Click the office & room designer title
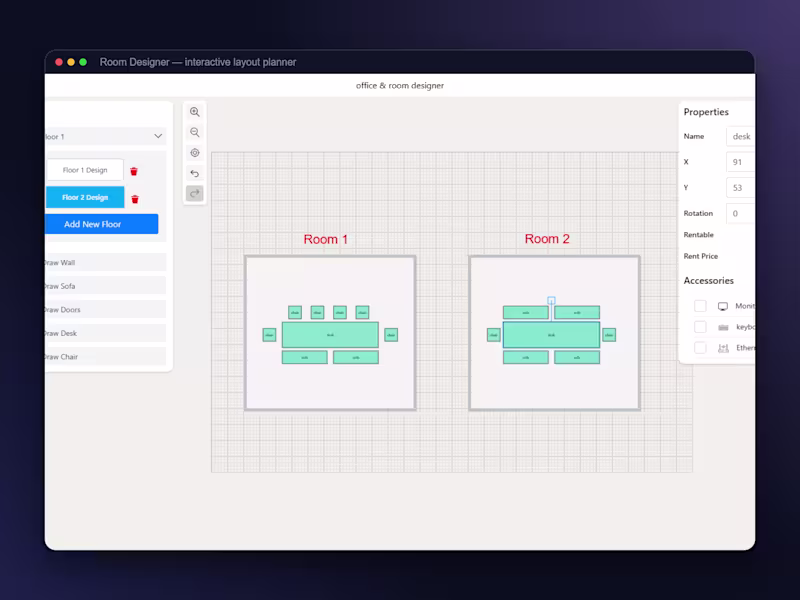This screenshot has height=600, width=800. [x=399, y=85]
